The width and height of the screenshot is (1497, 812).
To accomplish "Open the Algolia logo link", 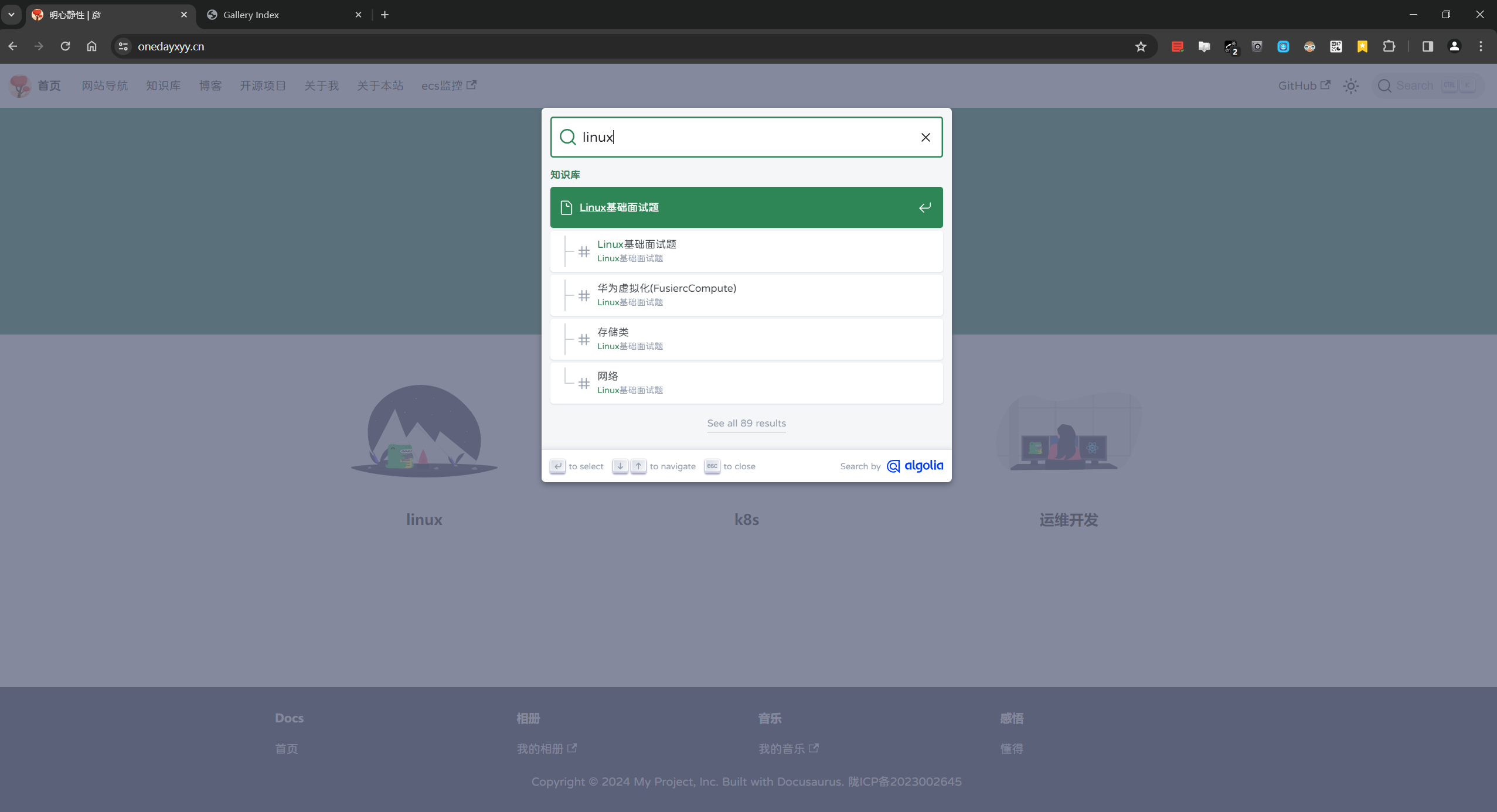I will pos(915,466).
